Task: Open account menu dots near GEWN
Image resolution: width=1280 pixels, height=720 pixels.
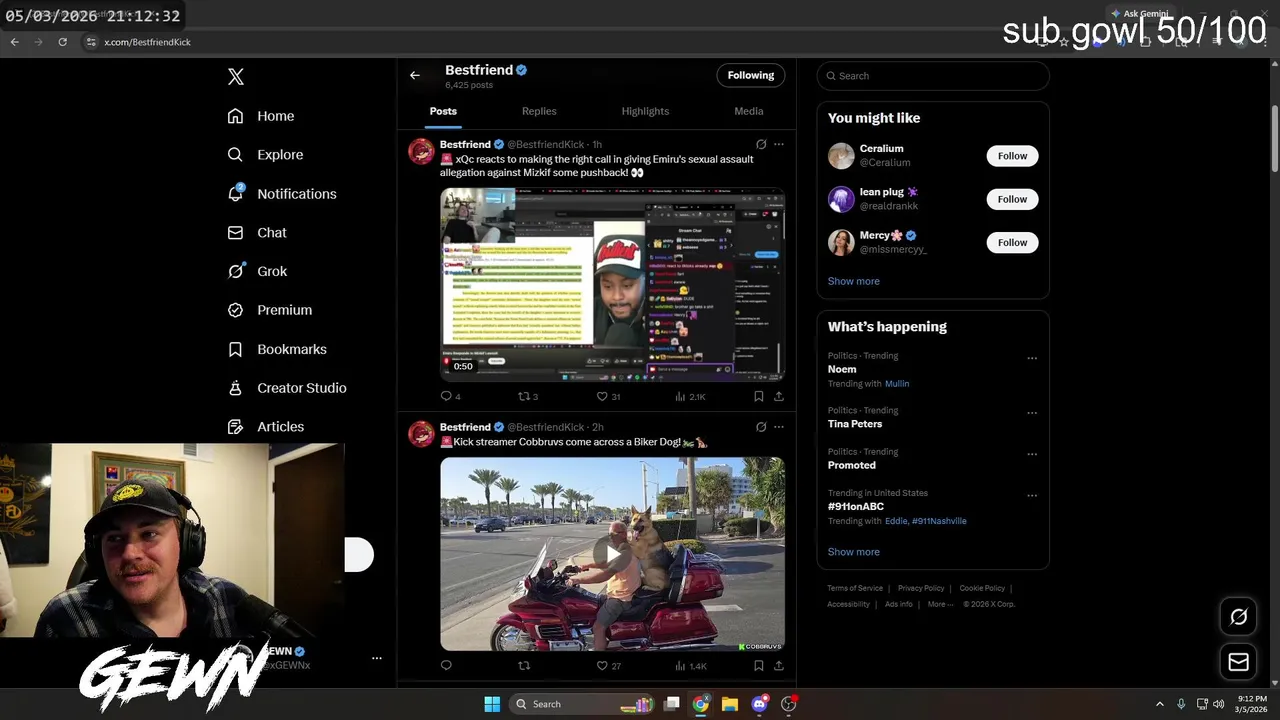Action: click(377, 658)
